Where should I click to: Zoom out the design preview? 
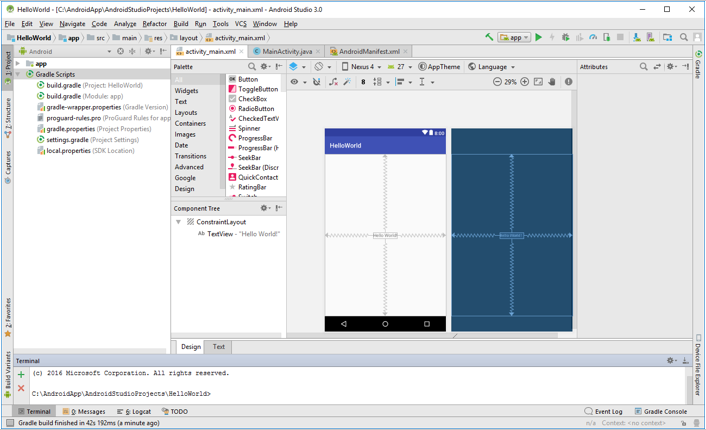497,82
